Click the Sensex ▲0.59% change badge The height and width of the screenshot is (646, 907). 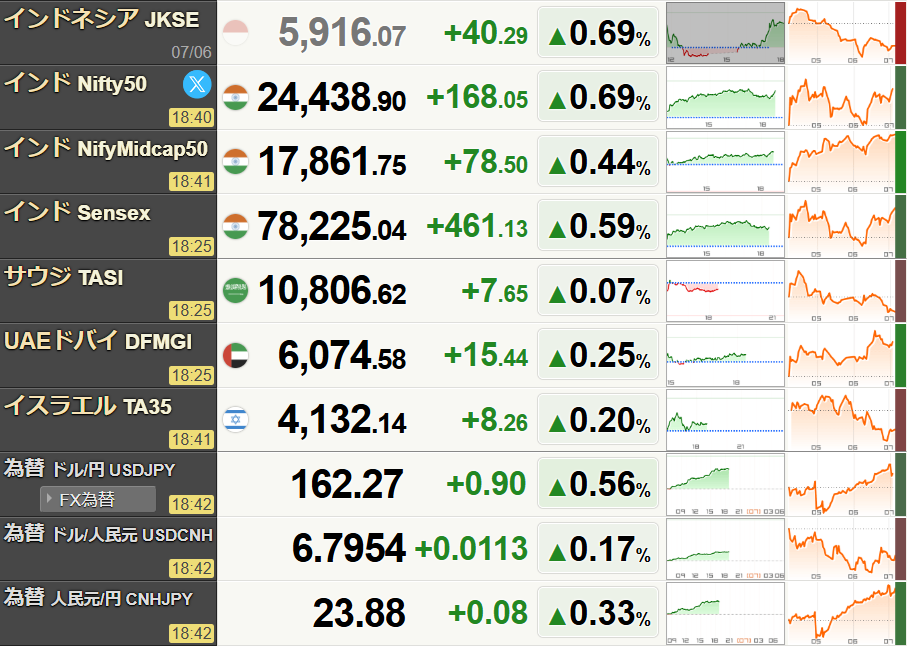(x=598, y=226)
